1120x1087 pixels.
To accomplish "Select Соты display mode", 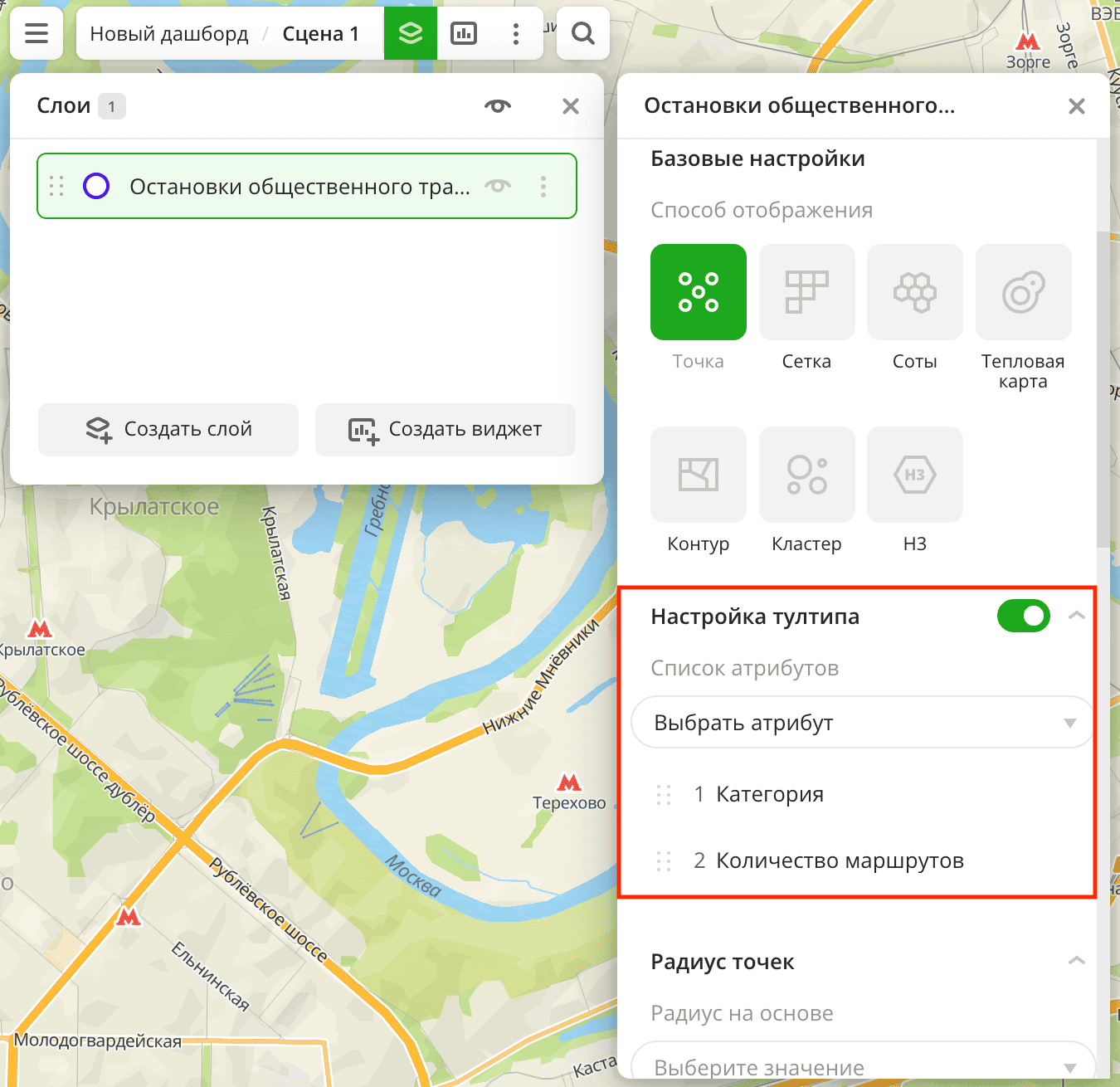I will 914,292.
